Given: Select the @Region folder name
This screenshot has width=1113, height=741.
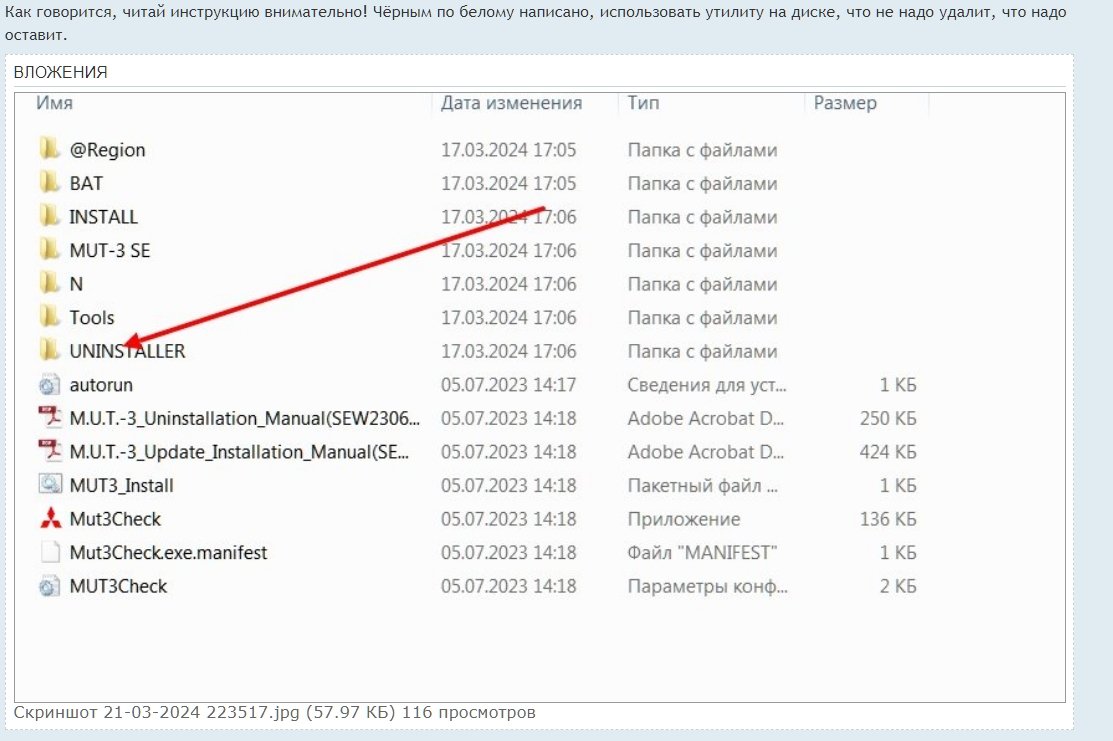Looking at the screenshot, I should click(107, 150).
